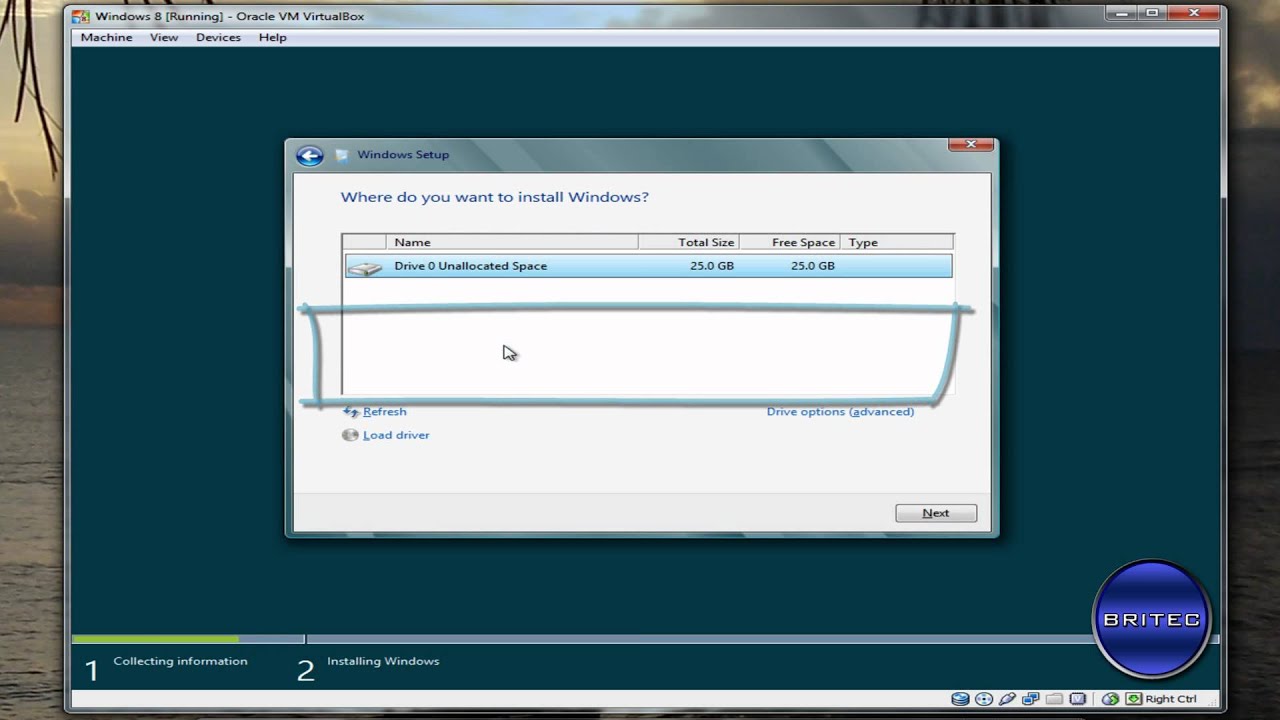Image resolution: width=1280 pixels, height=720 pixels.
Task: Minimize the VirtualBox window
Action: 1122,13
